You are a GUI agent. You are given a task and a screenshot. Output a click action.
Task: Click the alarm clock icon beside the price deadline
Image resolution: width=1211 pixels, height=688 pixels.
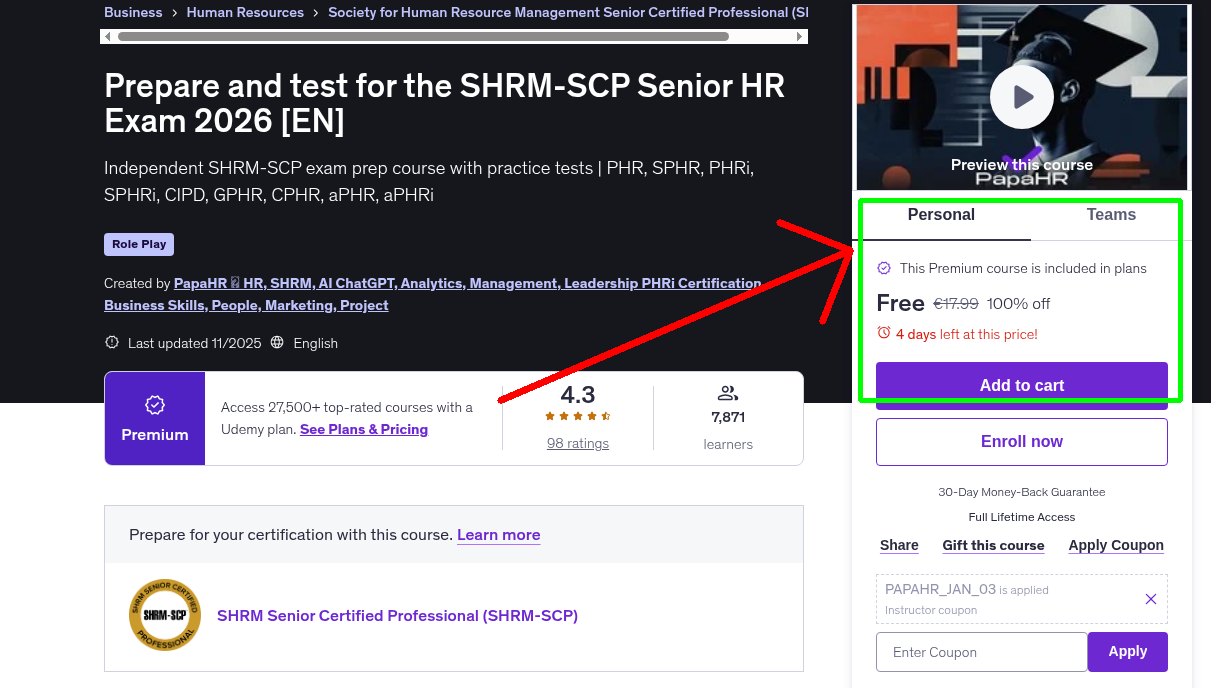885,334
